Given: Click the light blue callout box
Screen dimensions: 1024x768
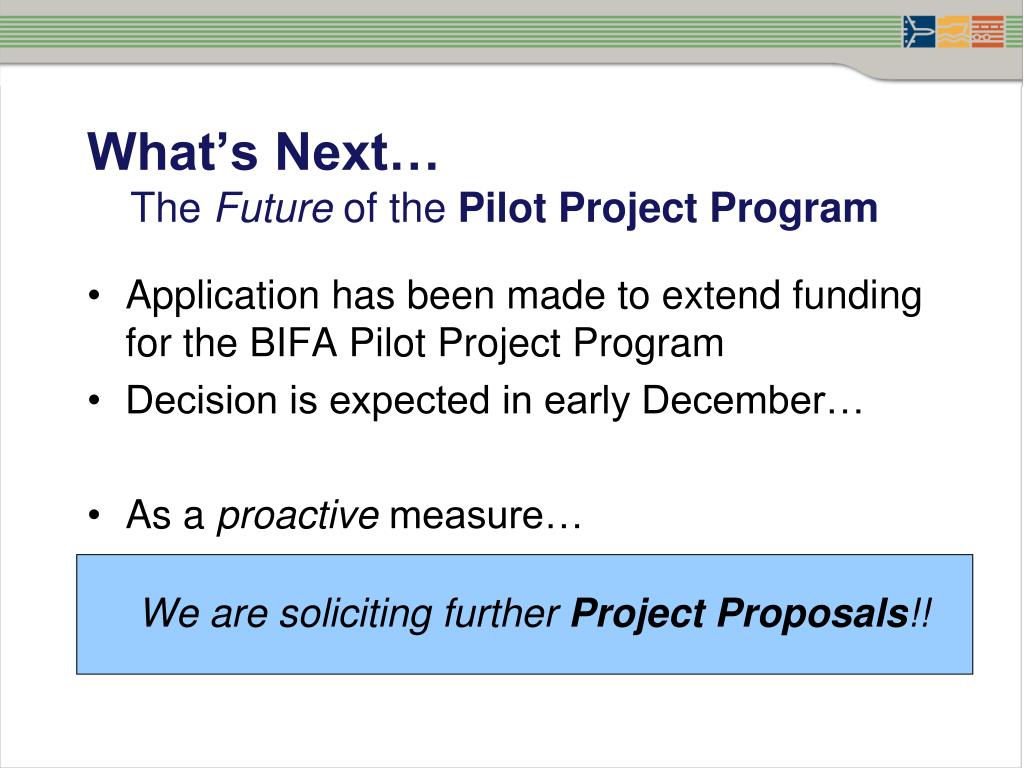Looking at the screenshot, I should 524,615.
